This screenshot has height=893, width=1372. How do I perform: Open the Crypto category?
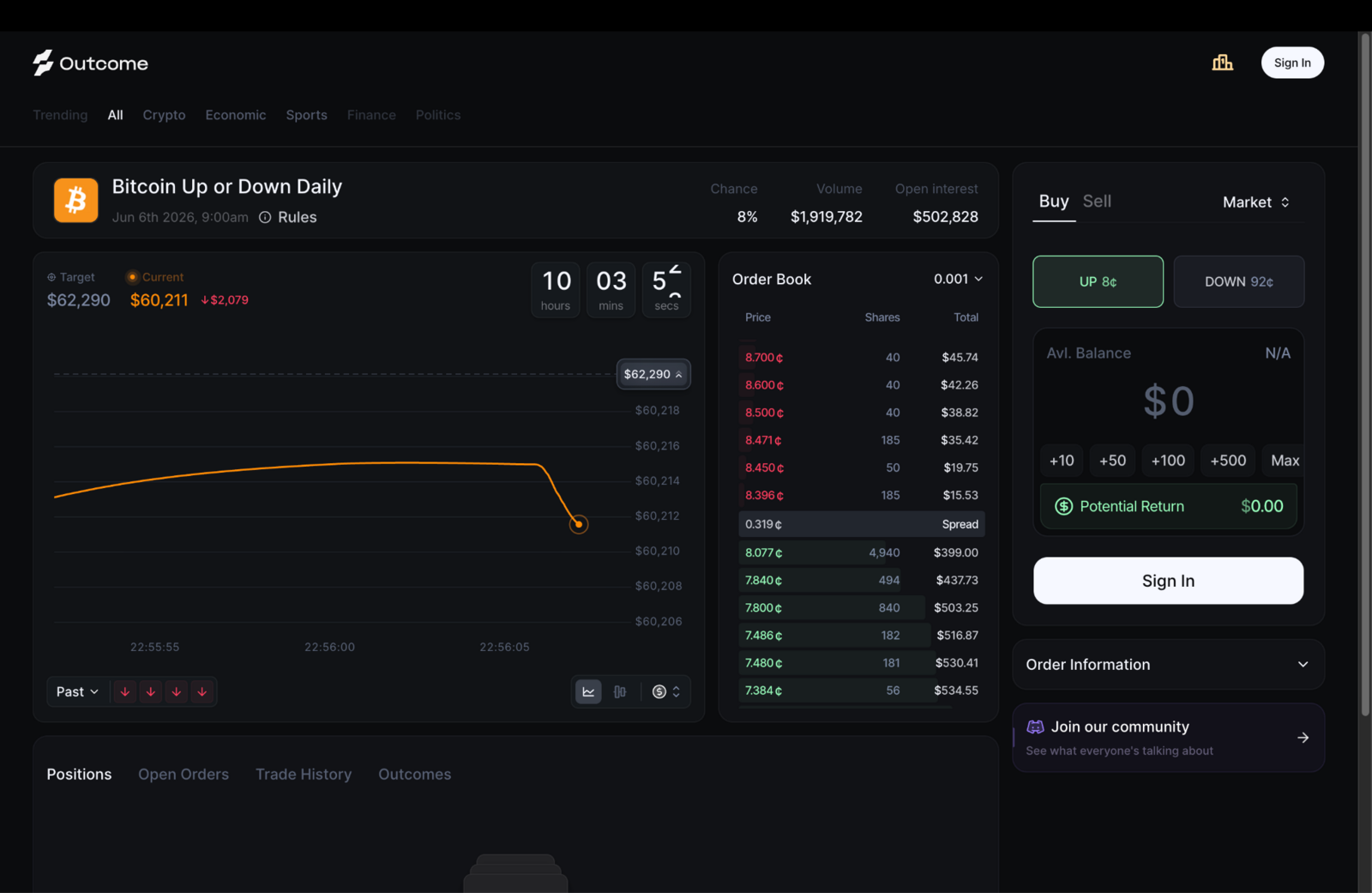164,115
